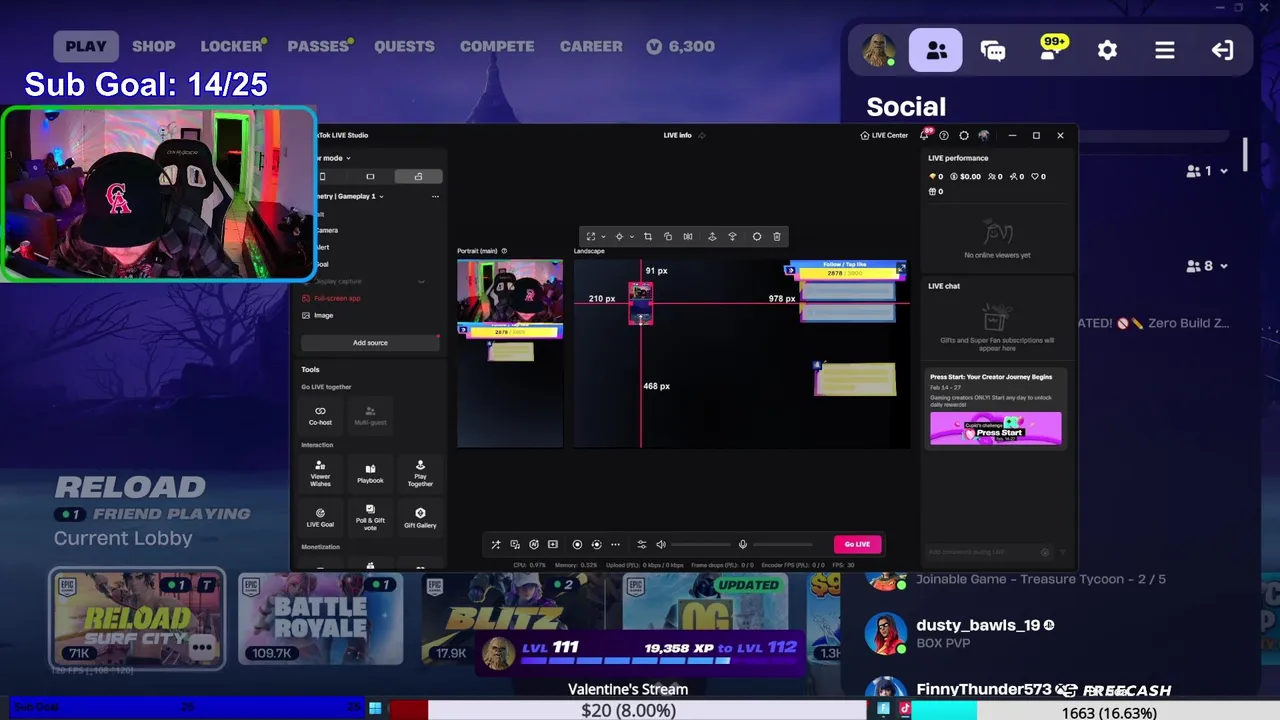
Task: Open LIVE info title
Action: (677, 135)
